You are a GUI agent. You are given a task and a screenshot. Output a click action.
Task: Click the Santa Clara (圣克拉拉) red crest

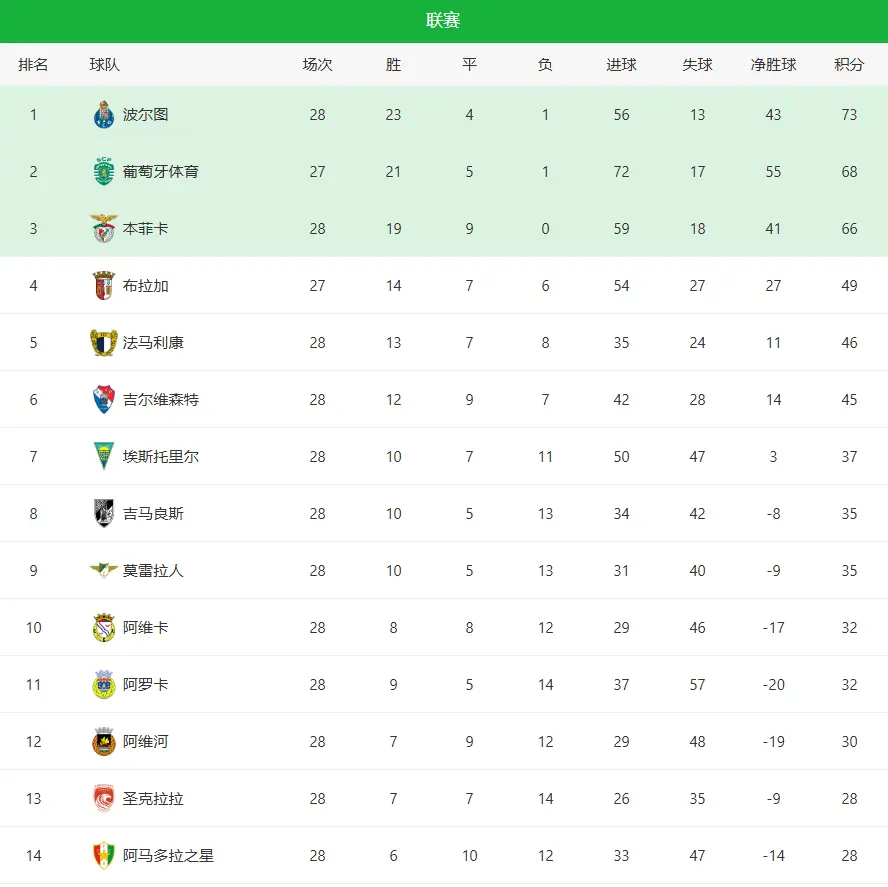[x=104, y=799]
